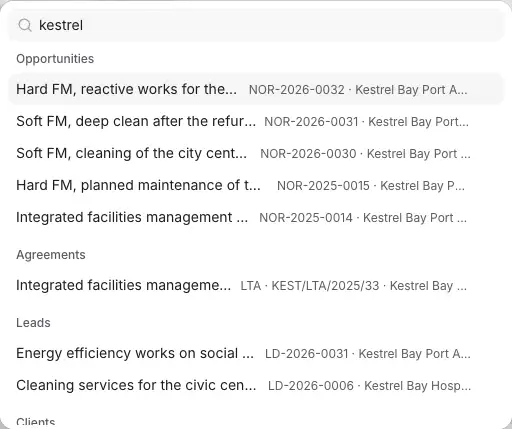
Task: Open the Hard FM, reactive works opportunity
Action: [x=256, y=89]
